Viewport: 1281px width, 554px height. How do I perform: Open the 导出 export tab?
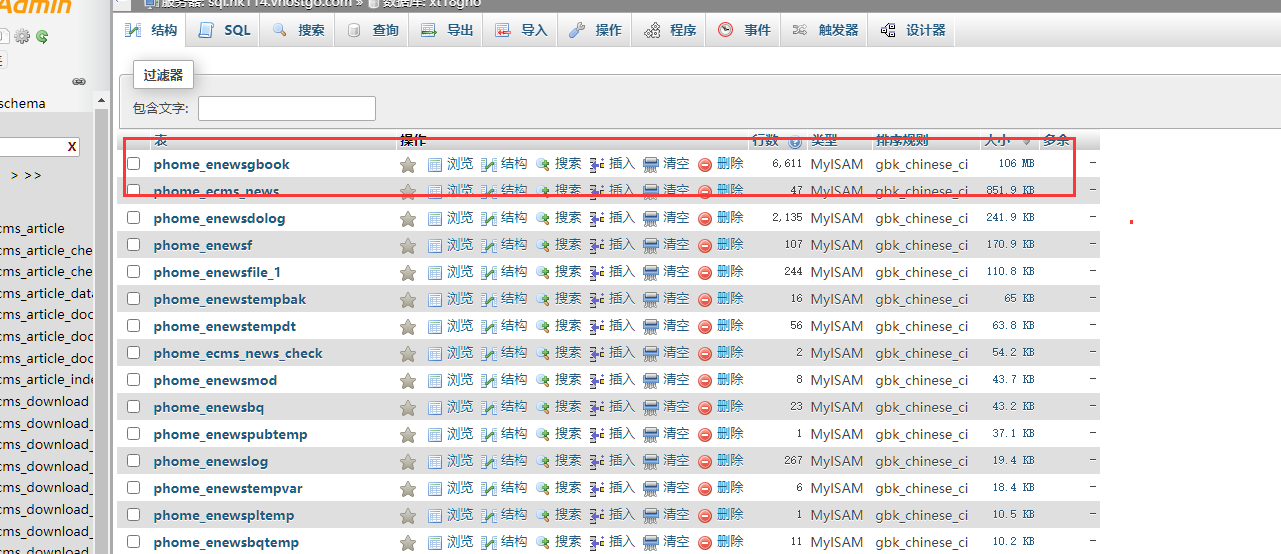point(448,30)
